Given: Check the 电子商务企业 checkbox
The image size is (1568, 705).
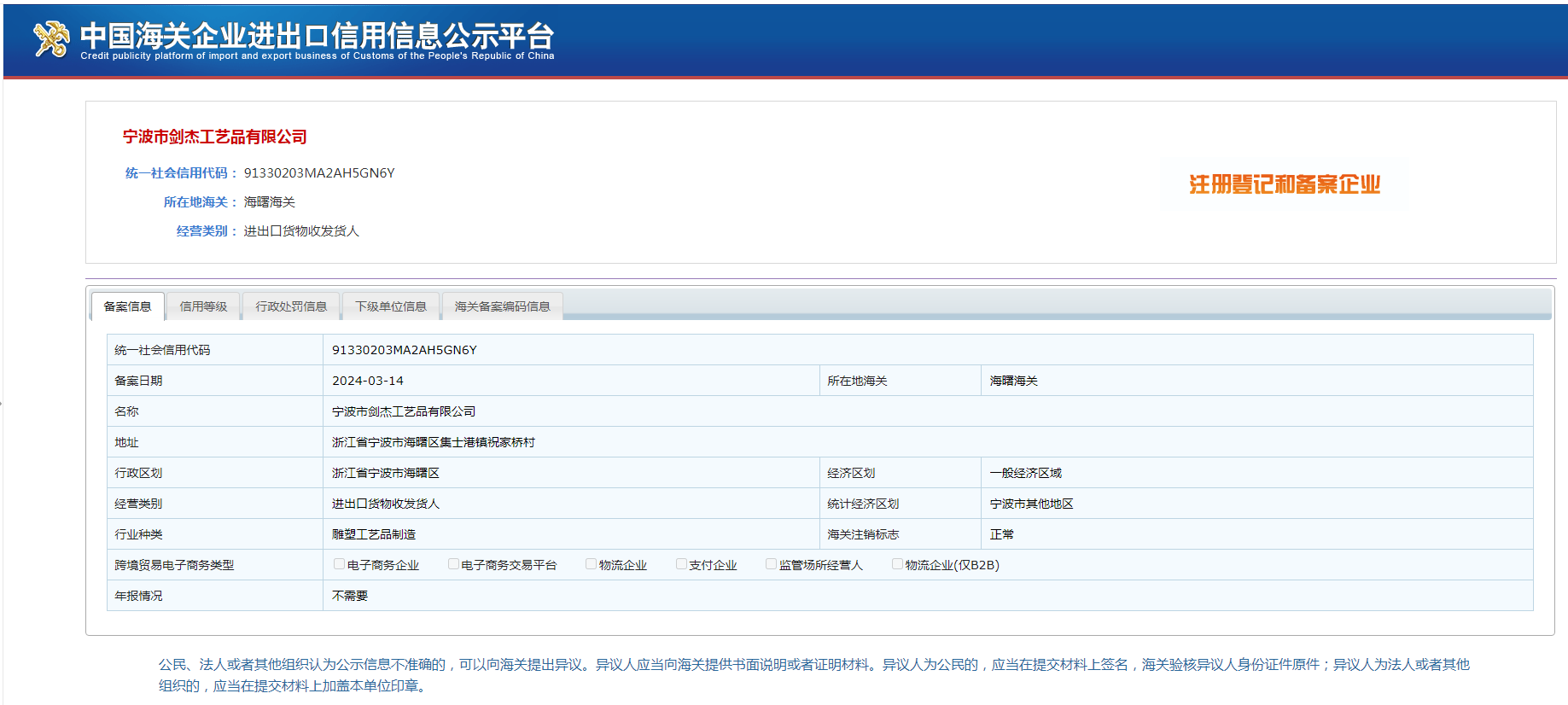Looking at the screenshot, I should [339, 564].
